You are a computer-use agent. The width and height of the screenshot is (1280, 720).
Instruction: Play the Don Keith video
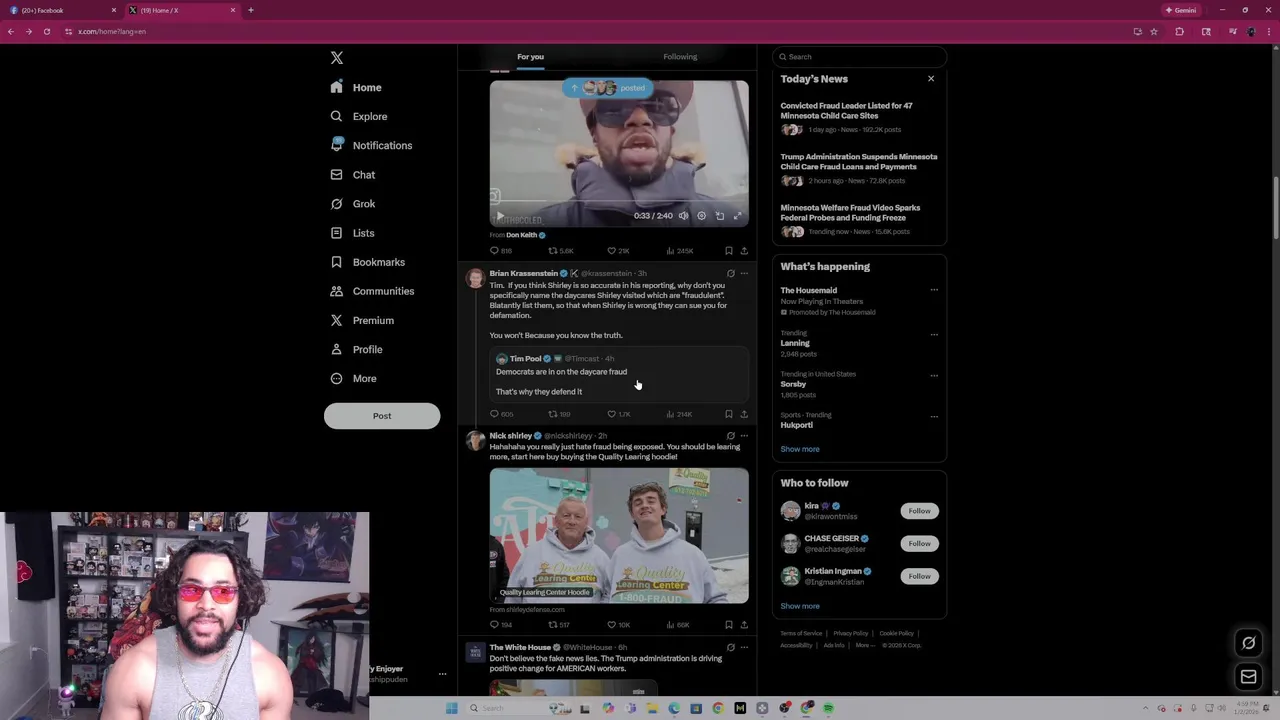tap(500, 216)
